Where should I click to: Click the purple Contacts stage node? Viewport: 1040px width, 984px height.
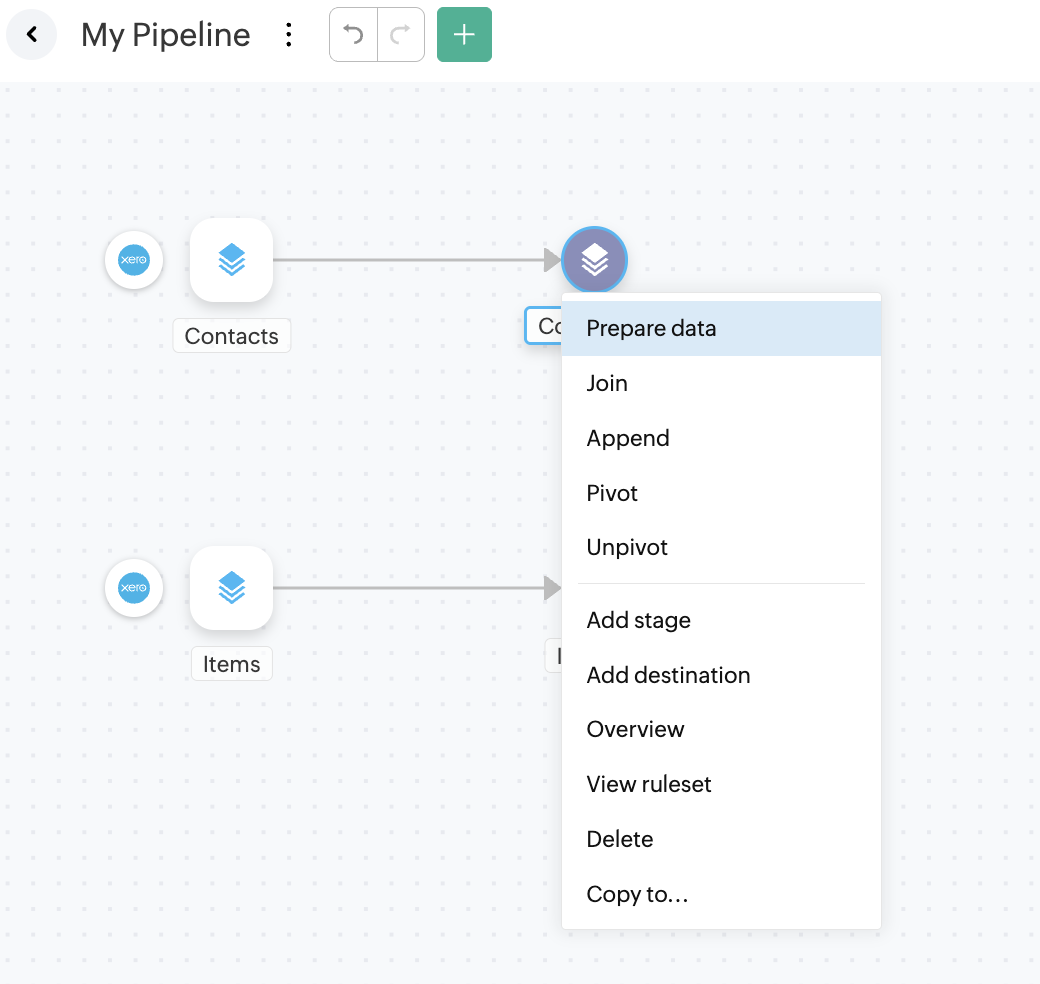tap(594, 260)
